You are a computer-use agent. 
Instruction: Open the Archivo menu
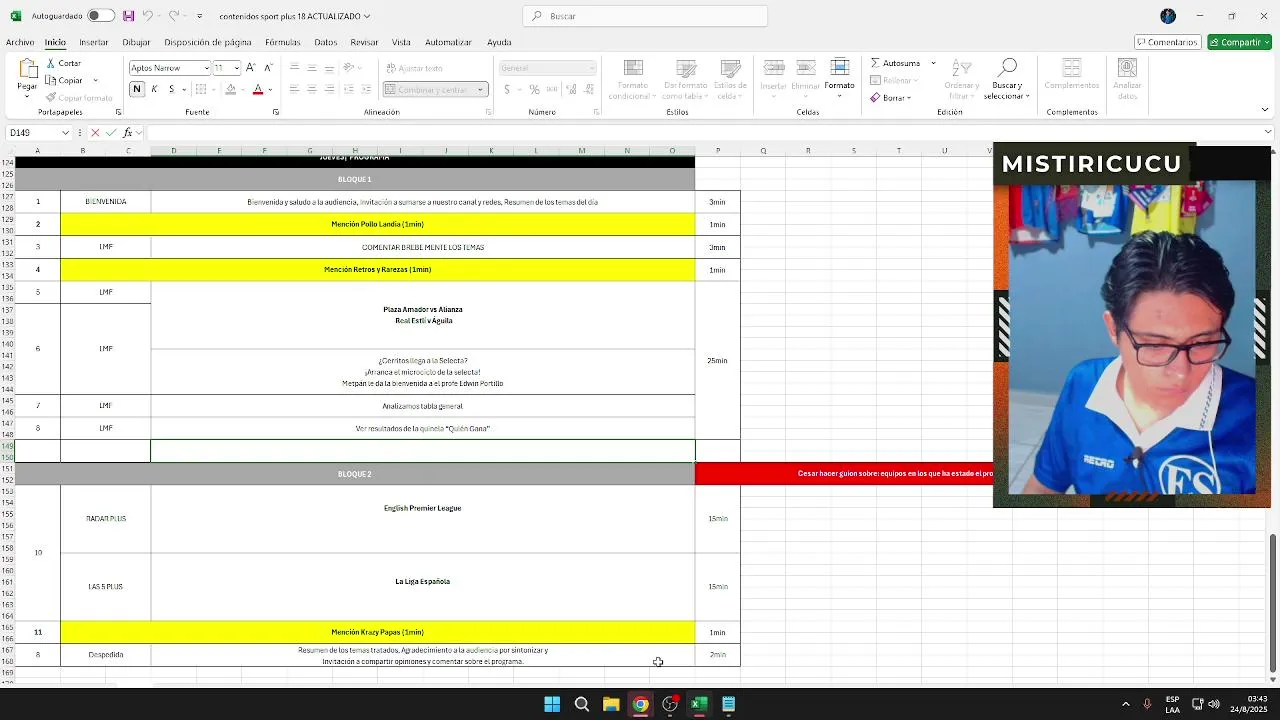(20, 42)
